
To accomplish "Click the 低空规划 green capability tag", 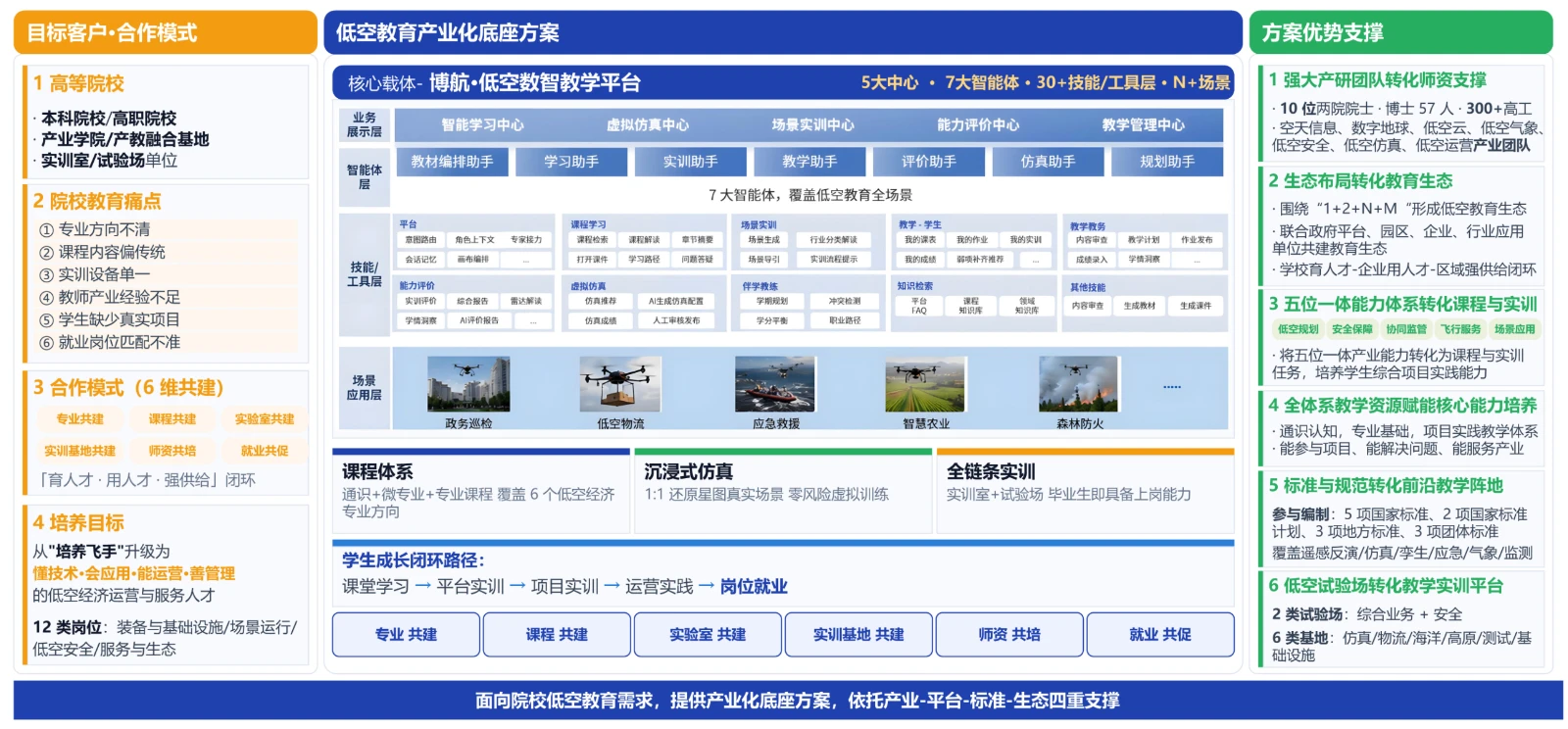I will 1298,329.
